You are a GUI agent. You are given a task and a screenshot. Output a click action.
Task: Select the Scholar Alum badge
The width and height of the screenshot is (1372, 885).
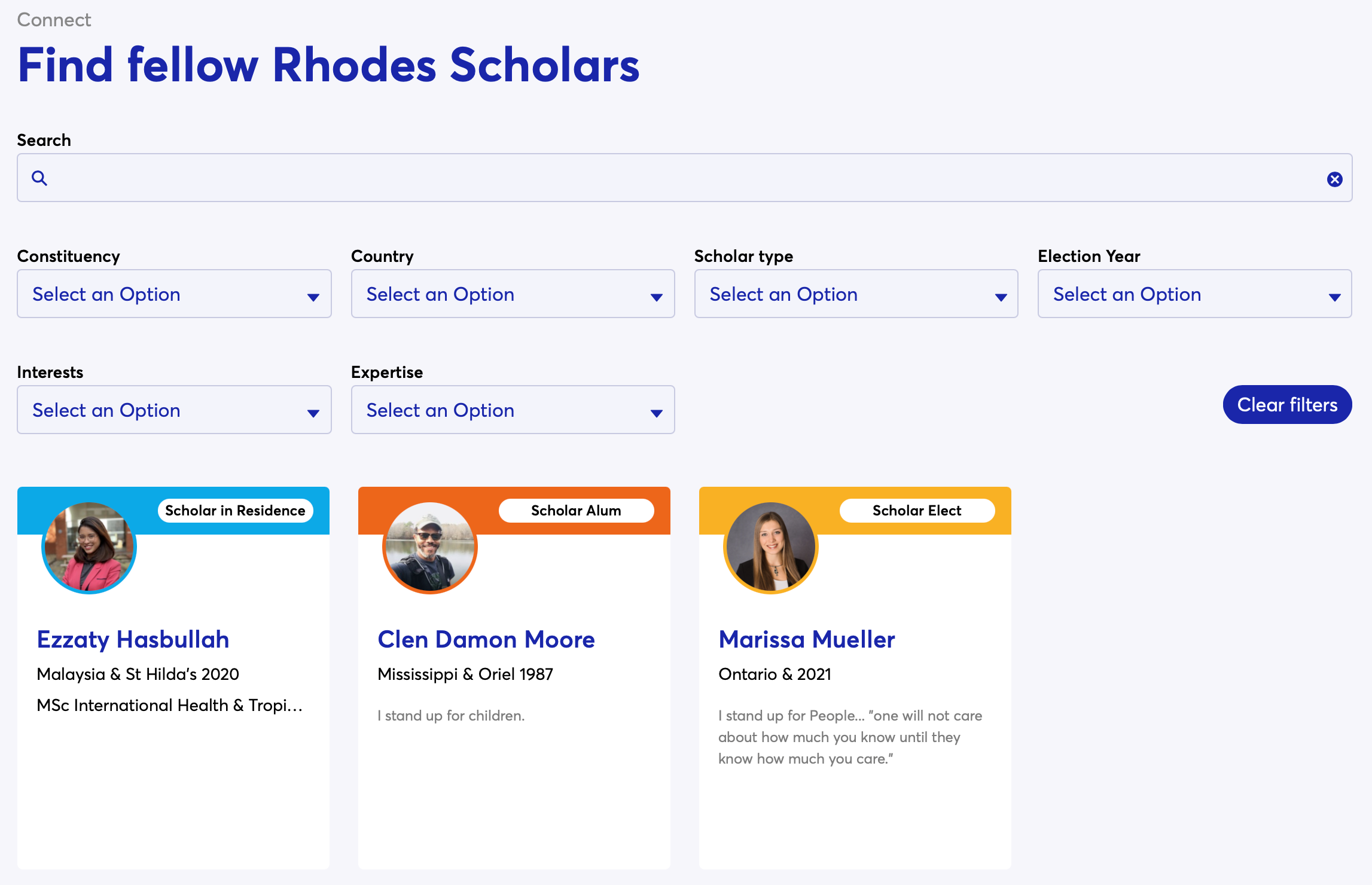tap(575, 510)
